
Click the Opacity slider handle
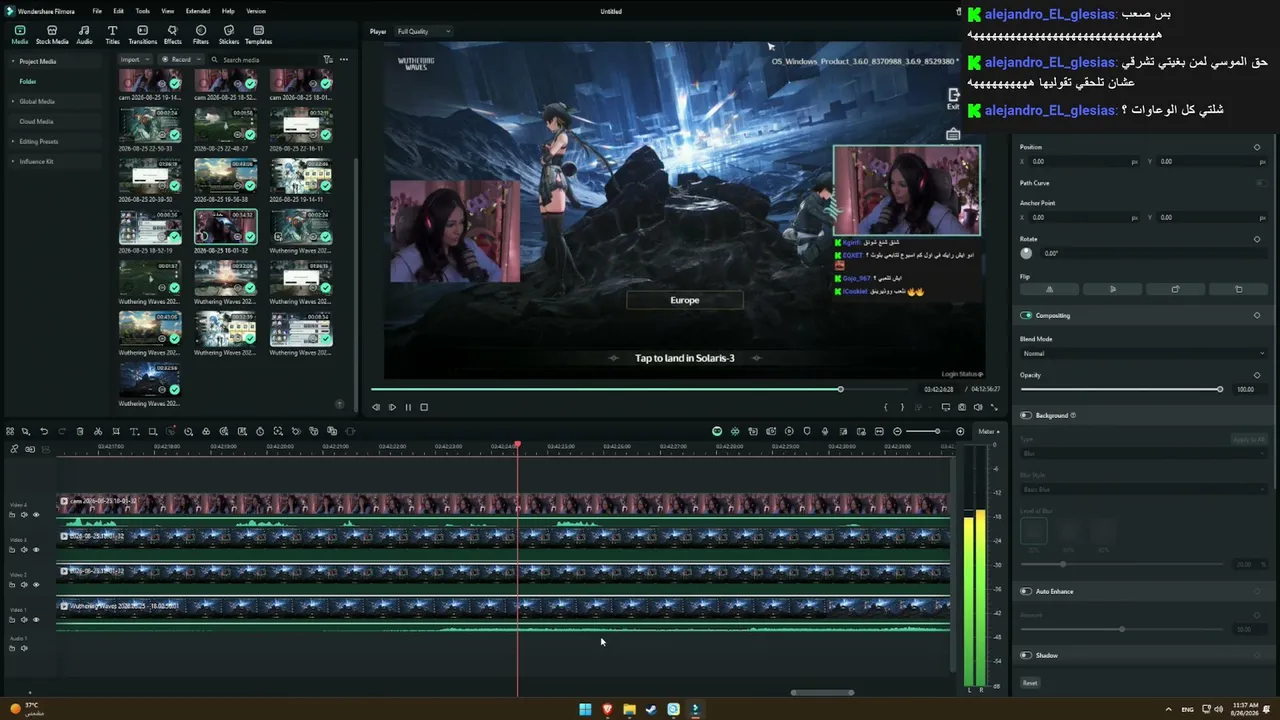coord(1220,389)
